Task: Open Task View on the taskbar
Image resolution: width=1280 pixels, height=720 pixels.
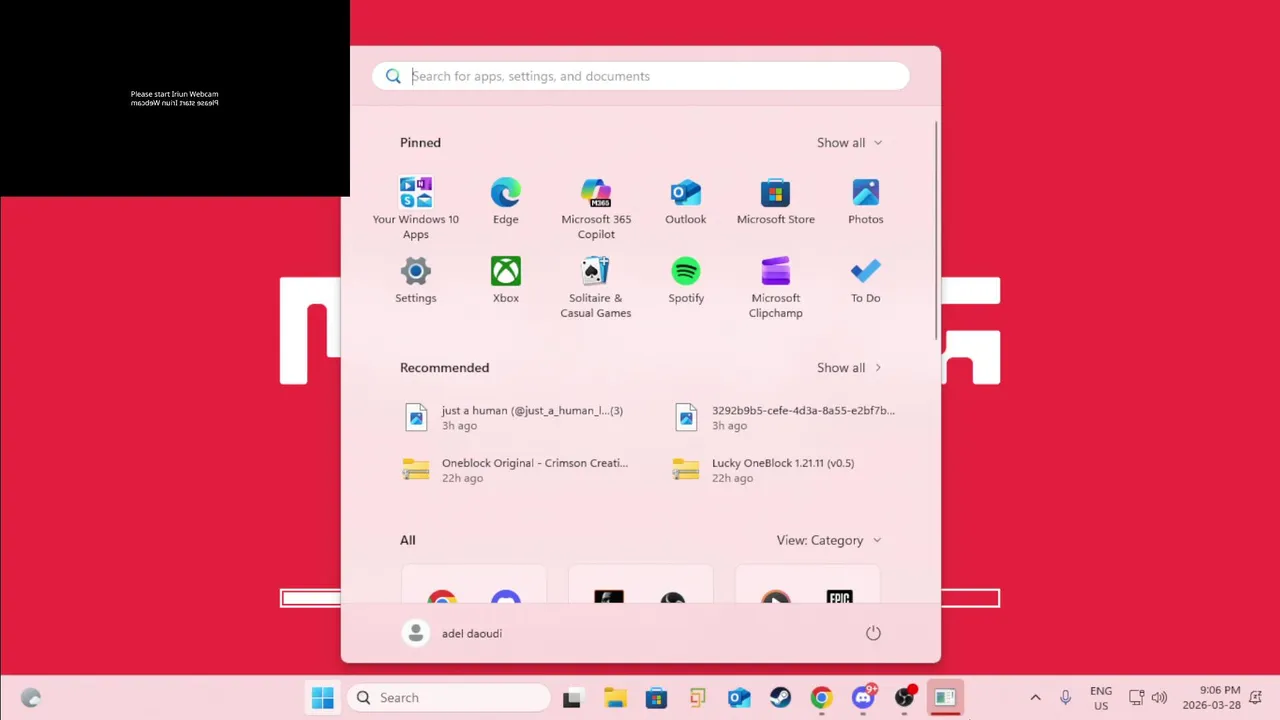Action: click(x=572, y=698)
